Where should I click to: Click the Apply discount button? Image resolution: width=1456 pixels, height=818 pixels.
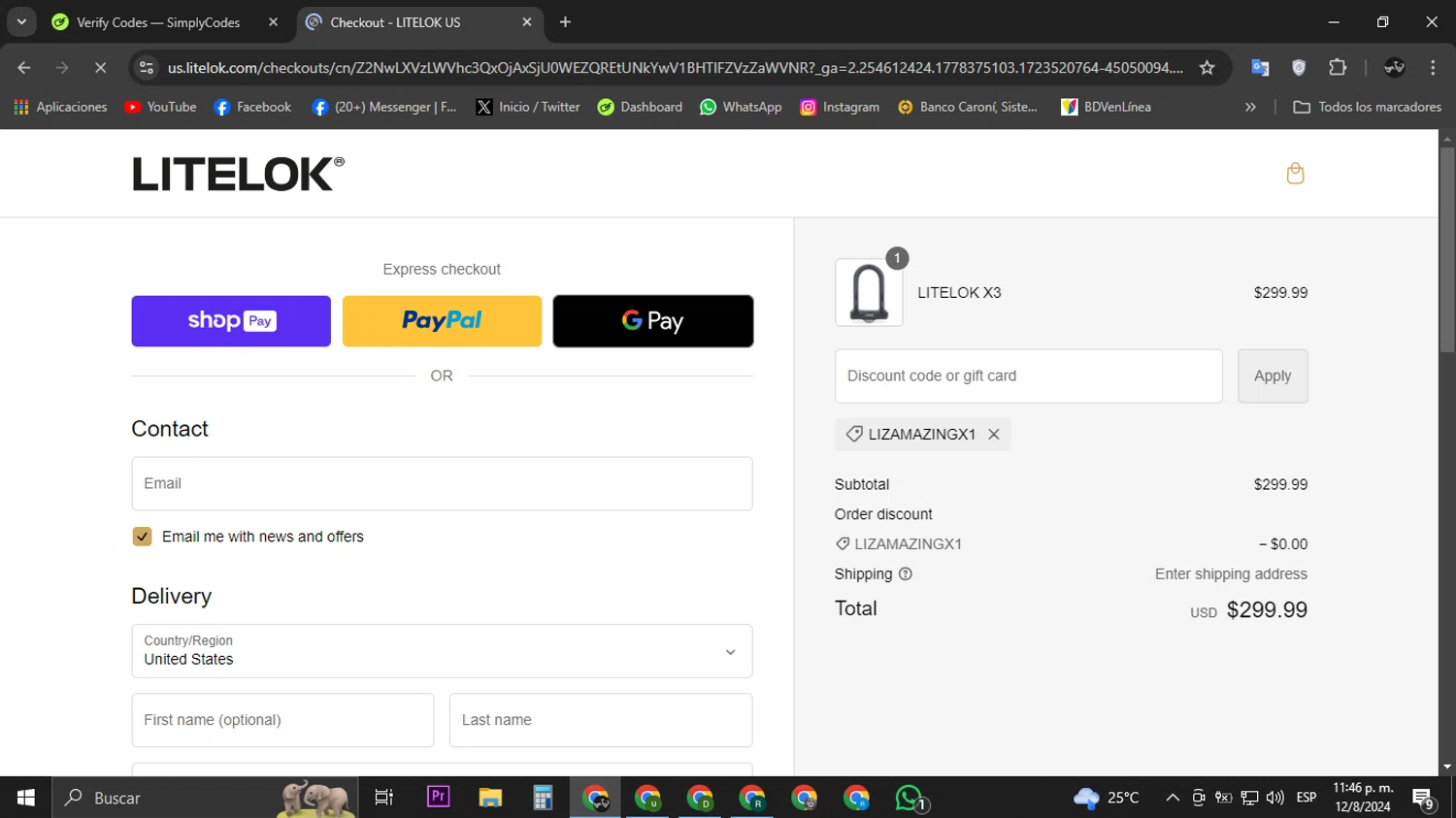[1273, 376]
